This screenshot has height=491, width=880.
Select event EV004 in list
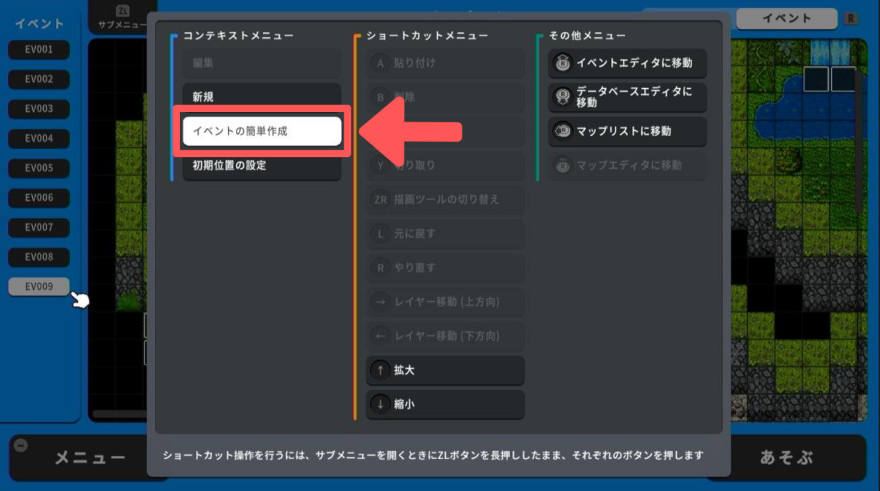tap(39, 139)
